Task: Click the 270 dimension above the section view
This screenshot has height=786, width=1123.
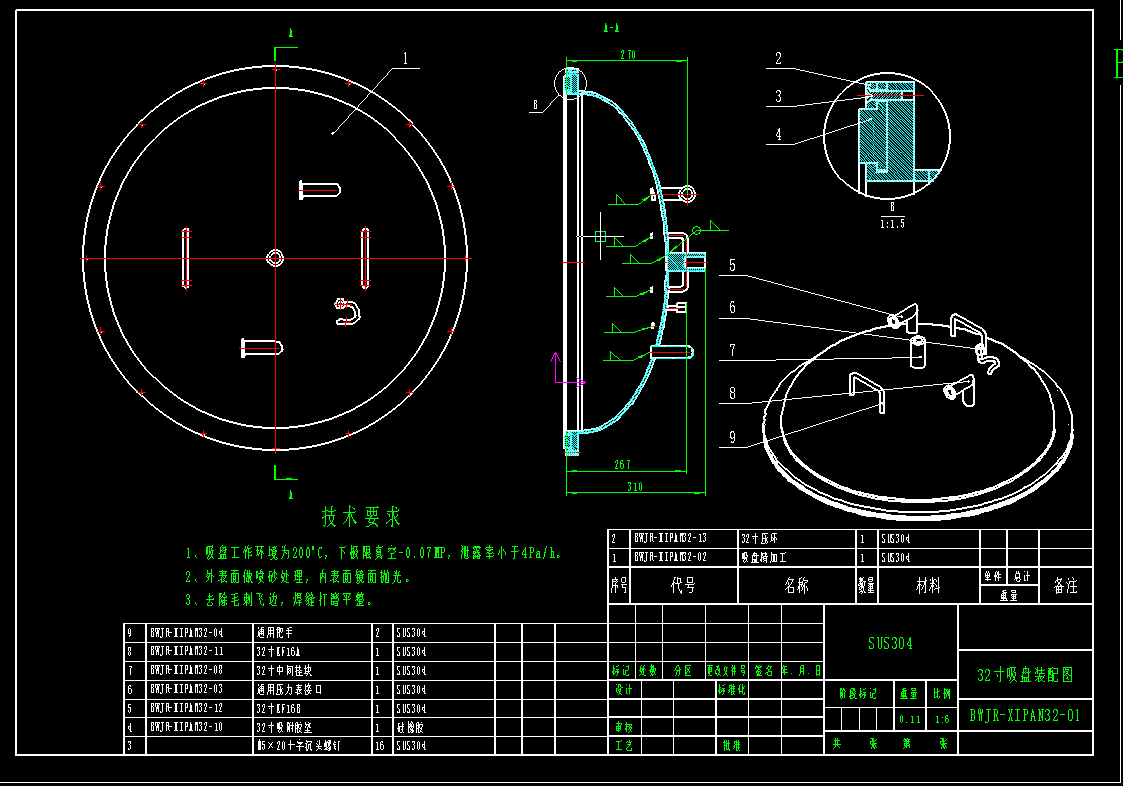Action: [627, 54]
